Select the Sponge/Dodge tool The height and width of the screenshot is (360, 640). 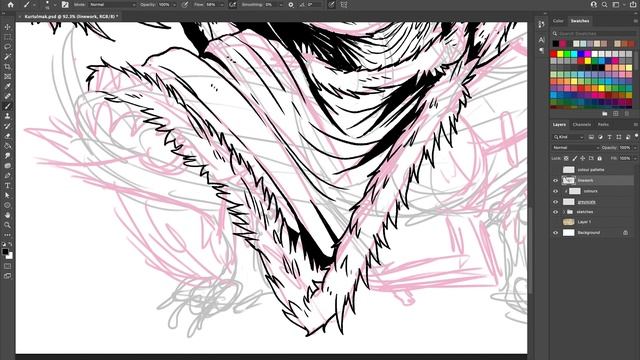7,165
